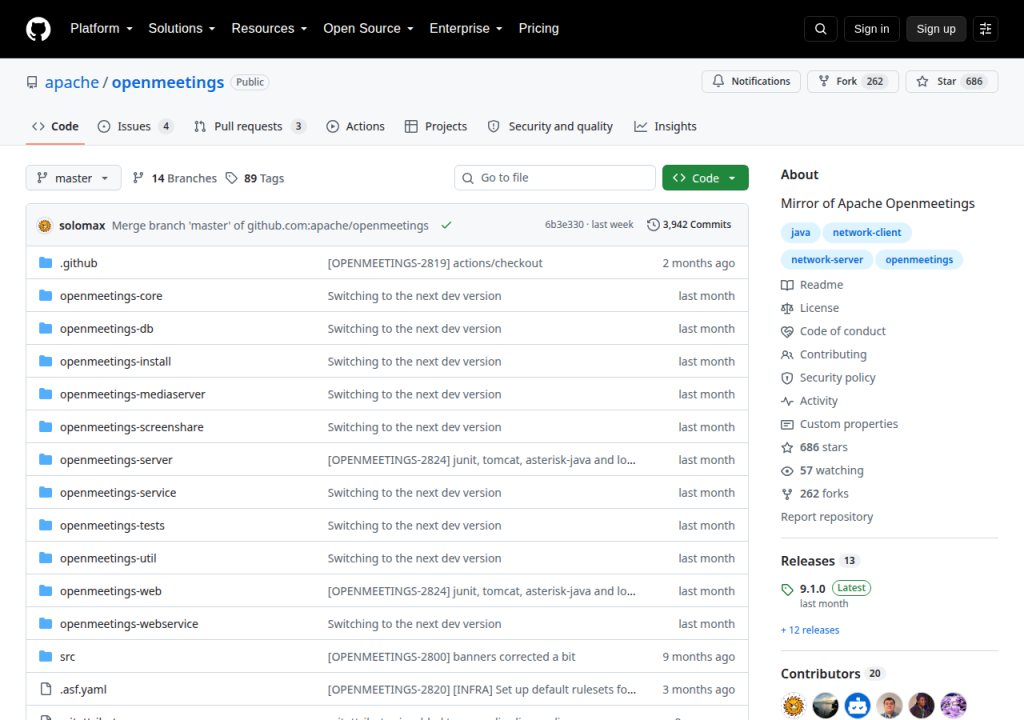The image size is (1024, 720).
Task: Go to the GitHub homepage logo
Action: [38, 29]
